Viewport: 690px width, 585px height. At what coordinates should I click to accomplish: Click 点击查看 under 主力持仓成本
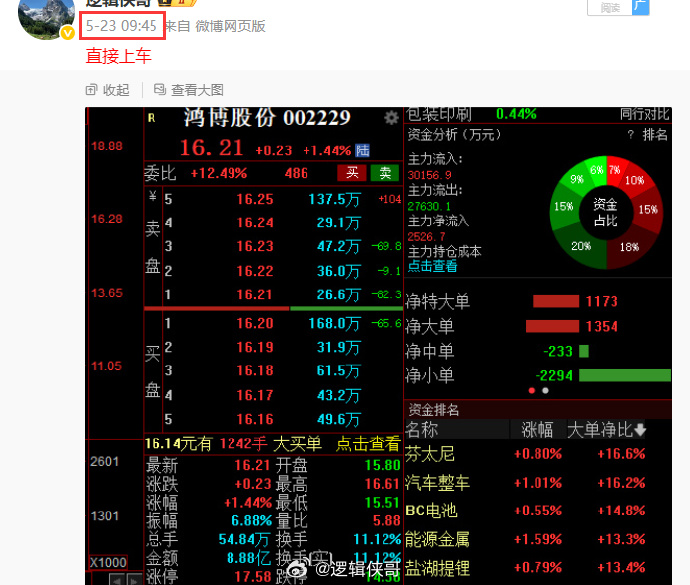pos(432,266)
